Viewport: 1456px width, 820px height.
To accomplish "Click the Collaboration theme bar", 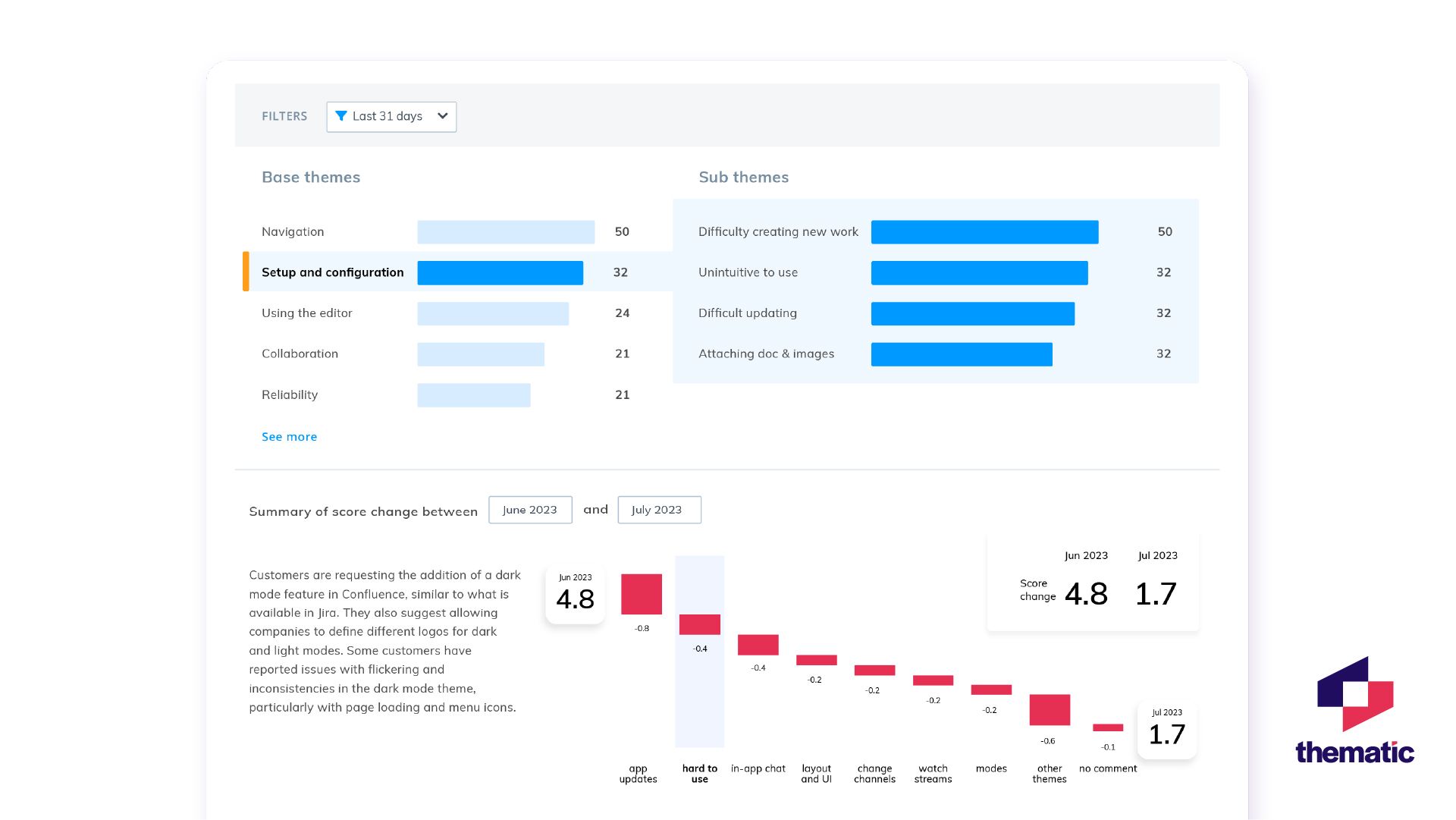I will 480,354.
